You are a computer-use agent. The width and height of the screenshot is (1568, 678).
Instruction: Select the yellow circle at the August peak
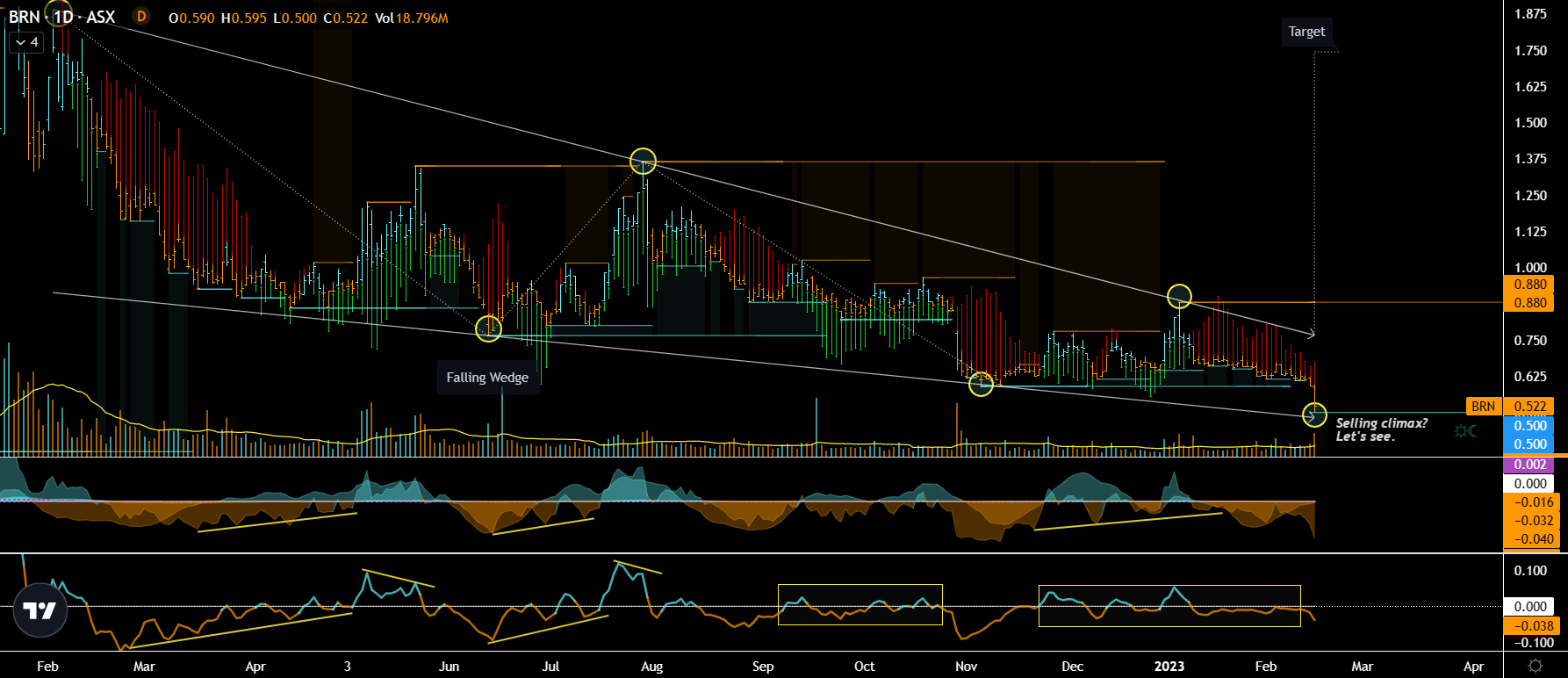click(644, 161)
